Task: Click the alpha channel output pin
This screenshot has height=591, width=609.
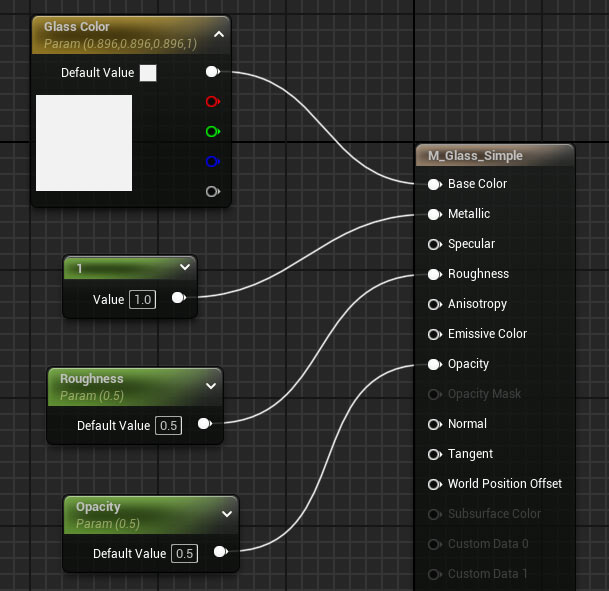Action: pyautogui.click(x=212, y=191)
